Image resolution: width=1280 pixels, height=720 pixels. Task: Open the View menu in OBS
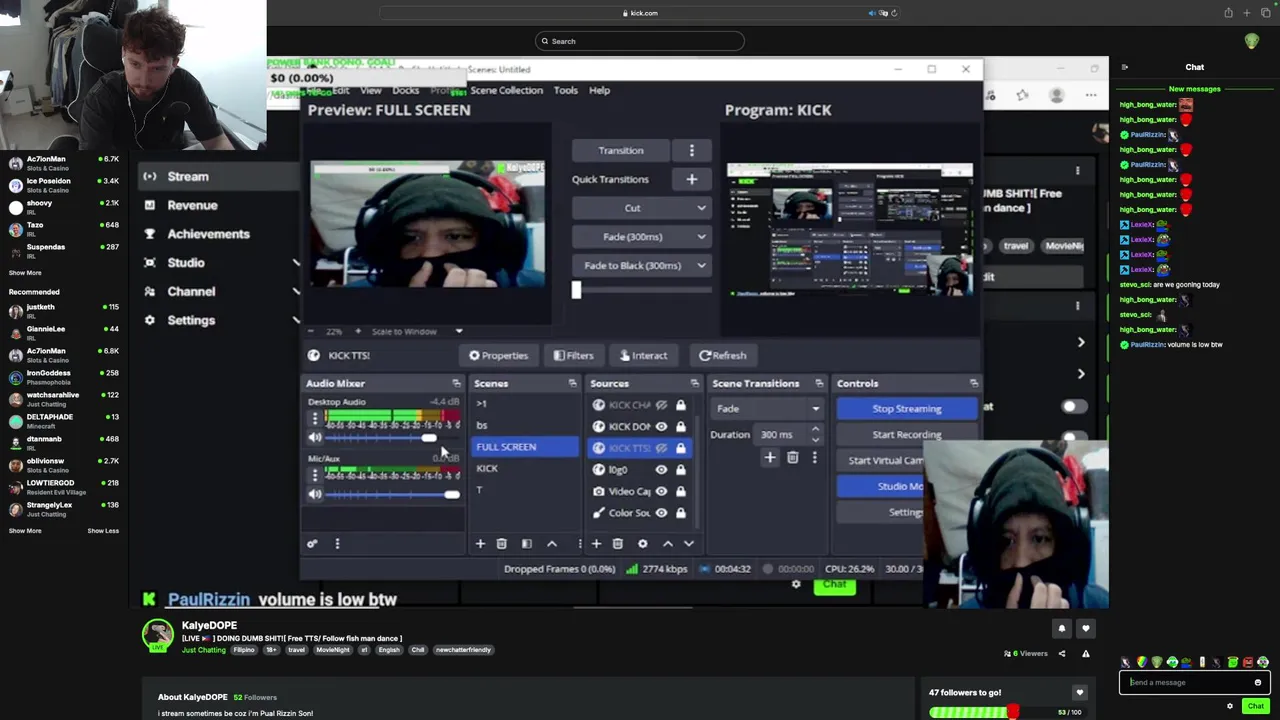[370, 90]
